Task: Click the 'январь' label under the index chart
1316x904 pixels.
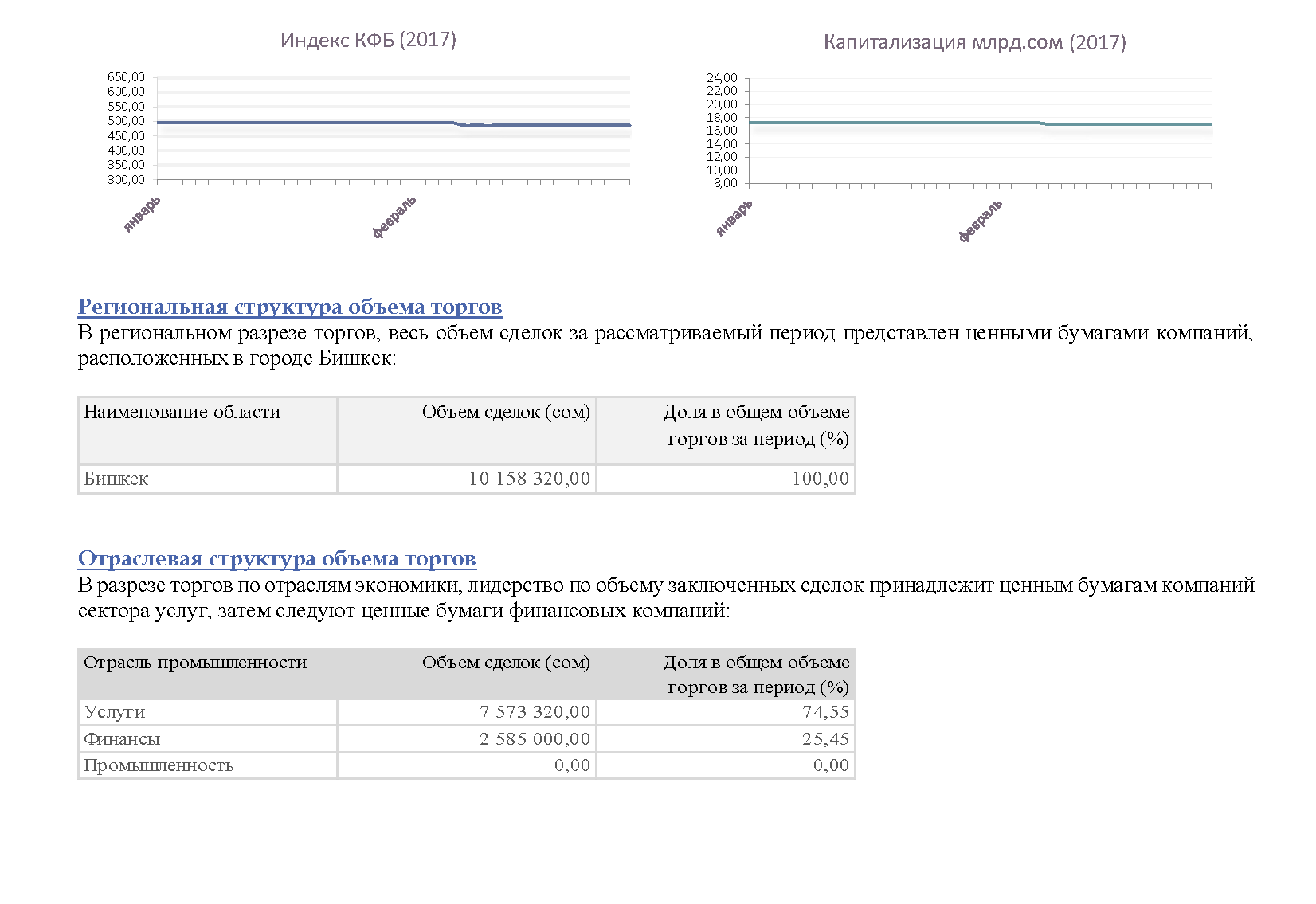Action: tap(143, 213)
